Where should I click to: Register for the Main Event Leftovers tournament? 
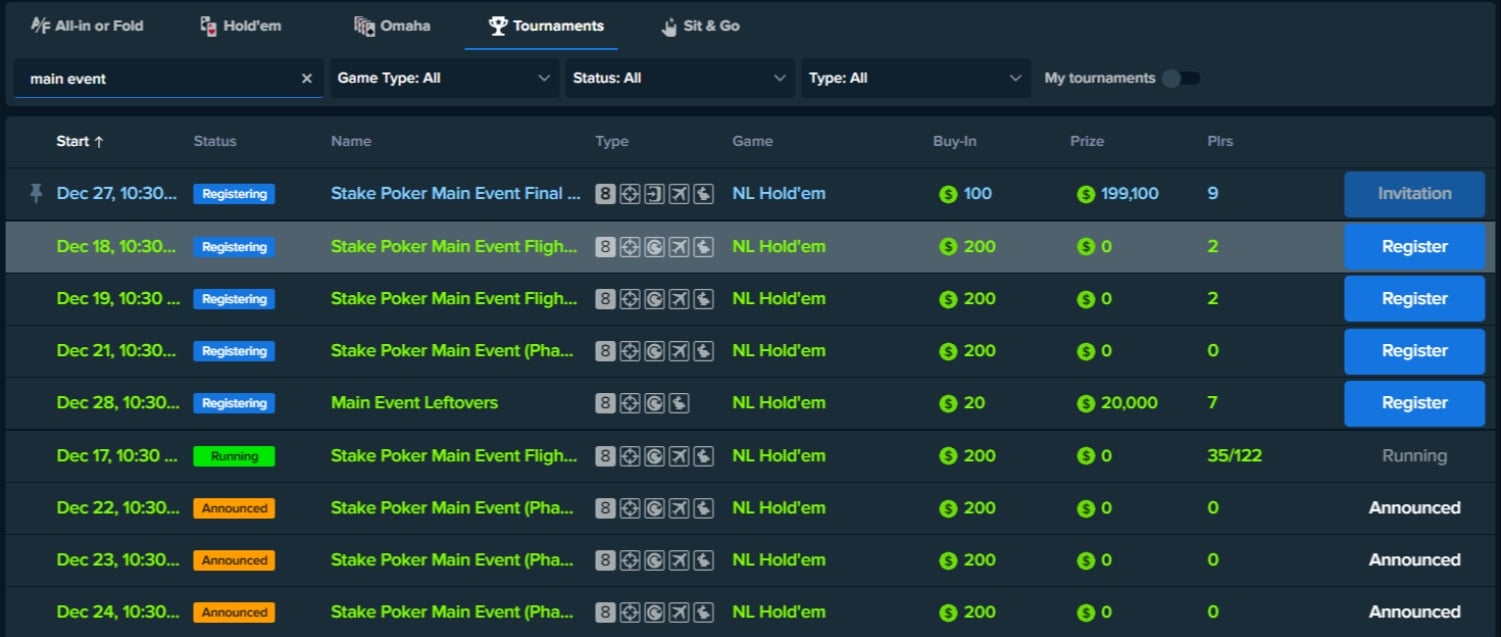click(1414, 403)
